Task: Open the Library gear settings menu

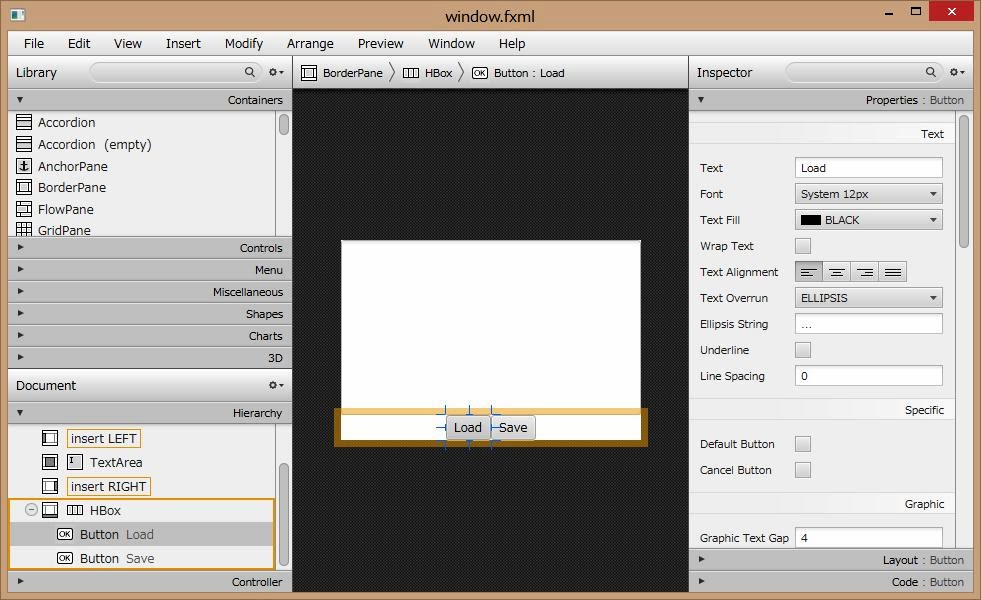Action: 275,72
